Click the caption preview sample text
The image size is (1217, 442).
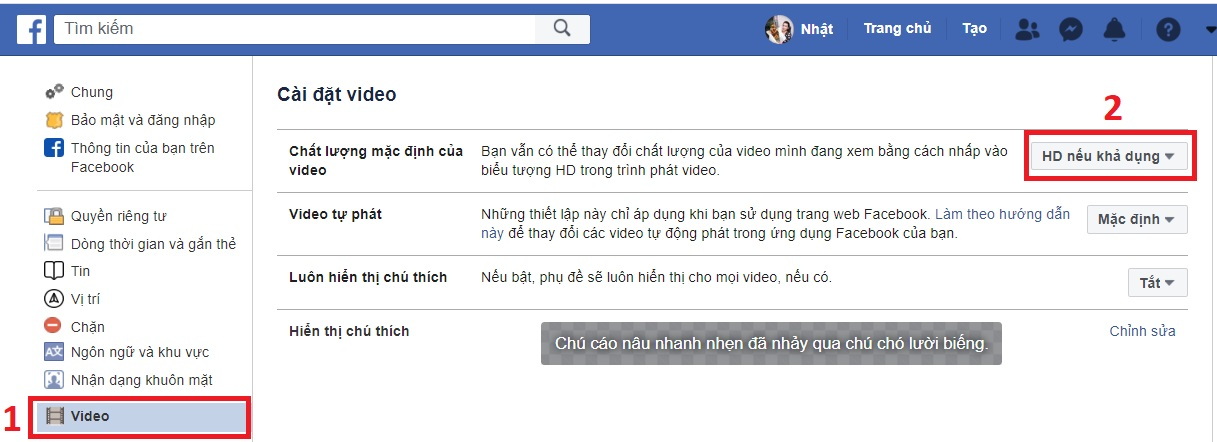pyautogui.click(x=771, y=344)
